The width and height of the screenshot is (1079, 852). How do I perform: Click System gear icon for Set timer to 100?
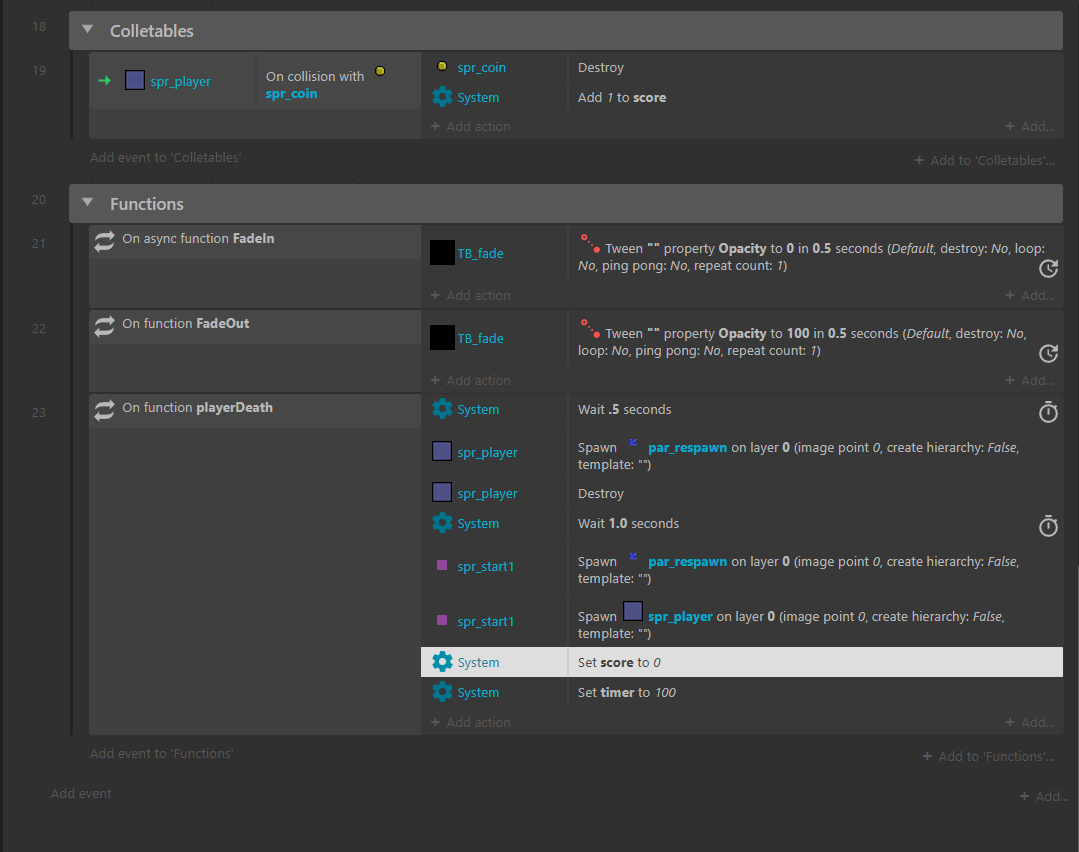[x=442, y=692]
